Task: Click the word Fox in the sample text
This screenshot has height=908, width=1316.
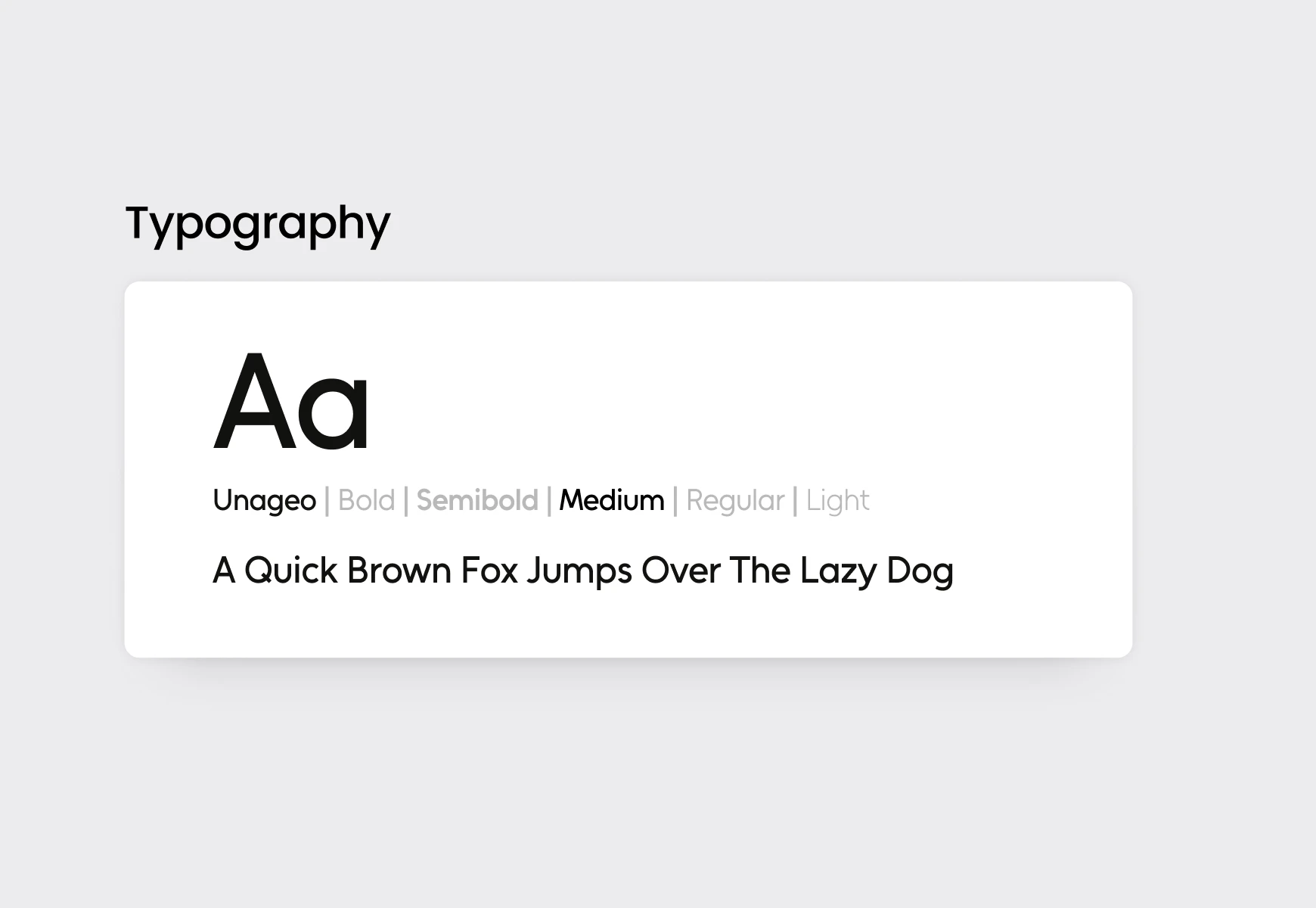Action: (489, 571)
